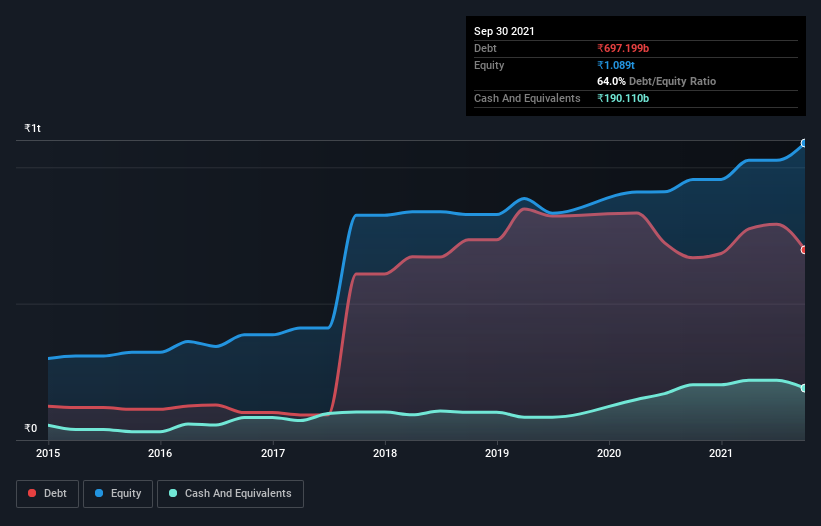Click the ₹1.089t equity value
Viewport: 821px width, 526px height.
[x=616, y=65]
